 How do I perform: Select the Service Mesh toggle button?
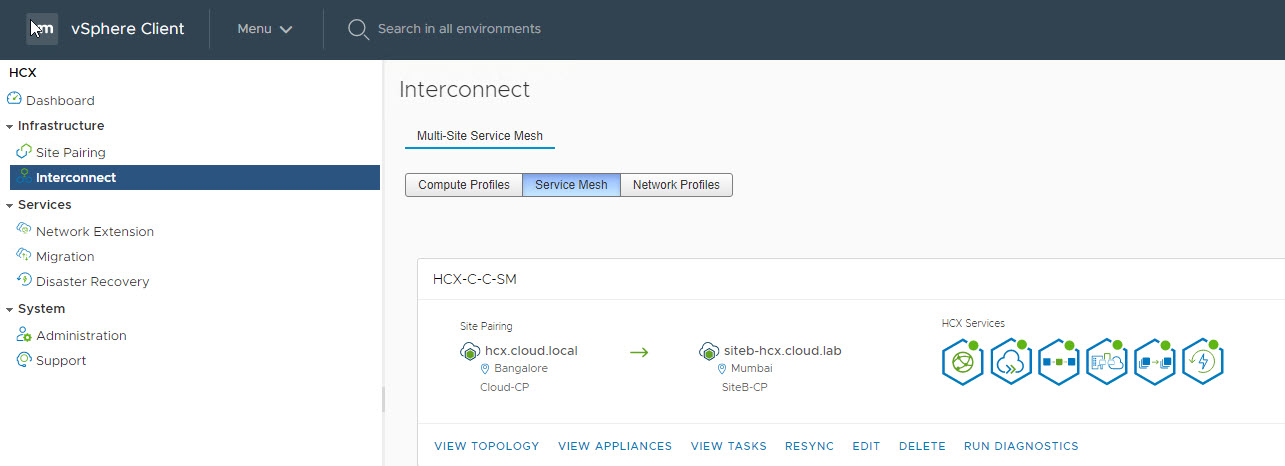click(571, 185)
